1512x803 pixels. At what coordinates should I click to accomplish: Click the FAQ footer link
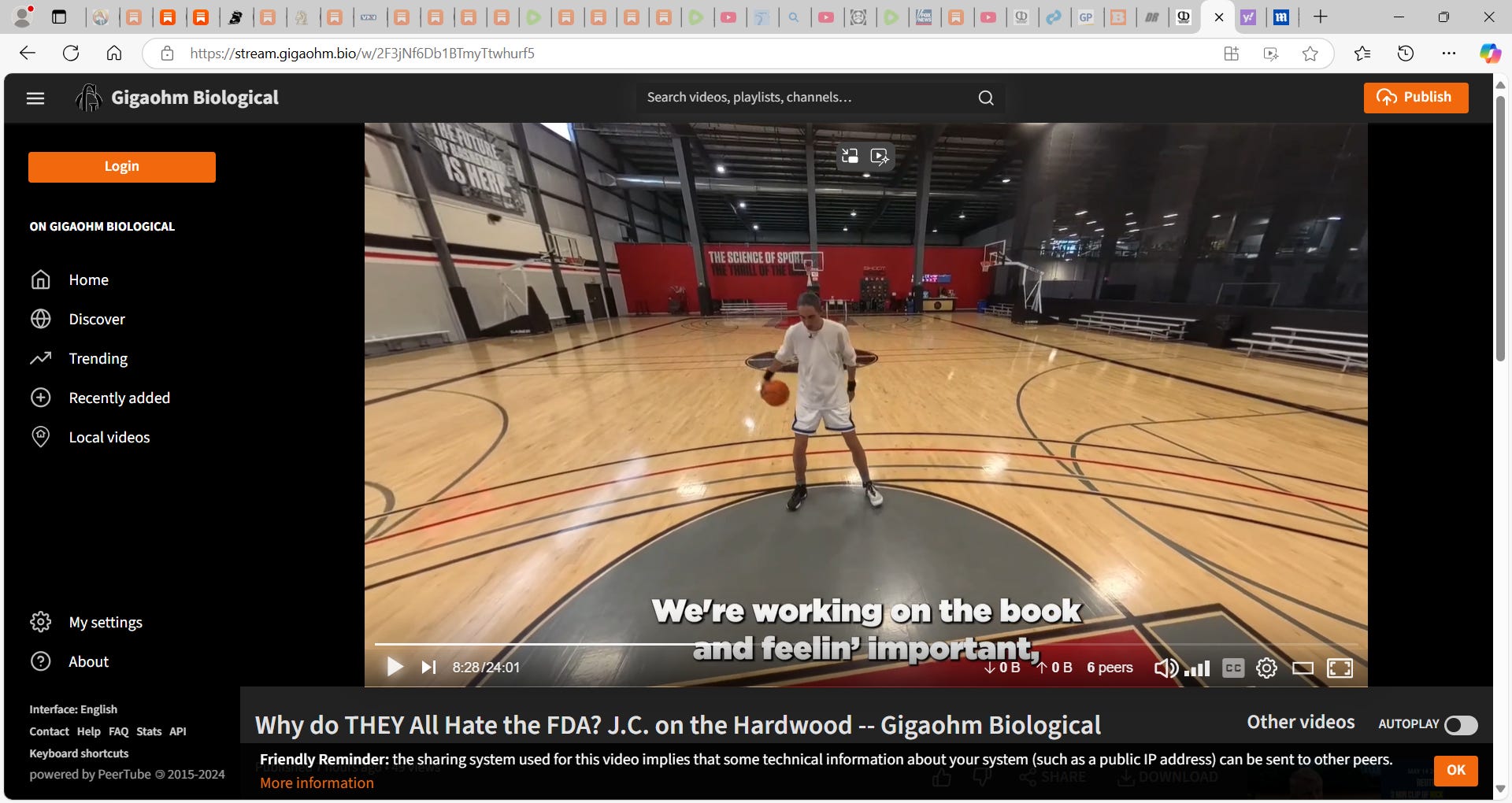(x=118, y=732)
